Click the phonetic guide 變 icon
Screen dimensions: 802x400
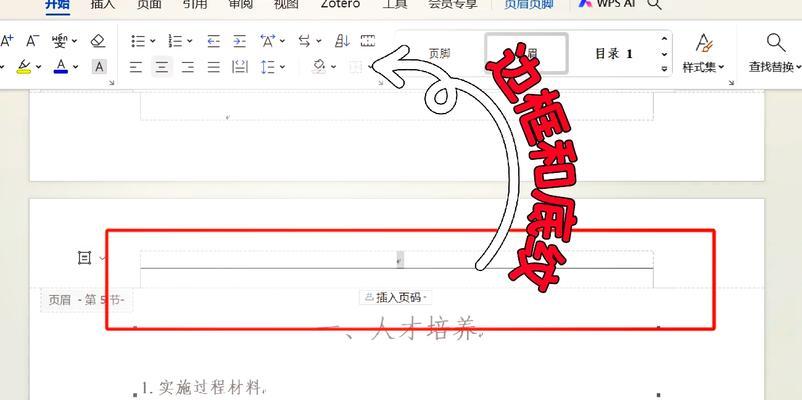click(60, 41)
